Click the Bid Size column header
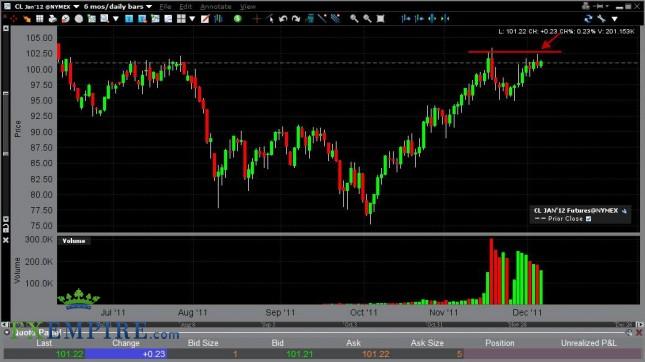 point(203,343)
